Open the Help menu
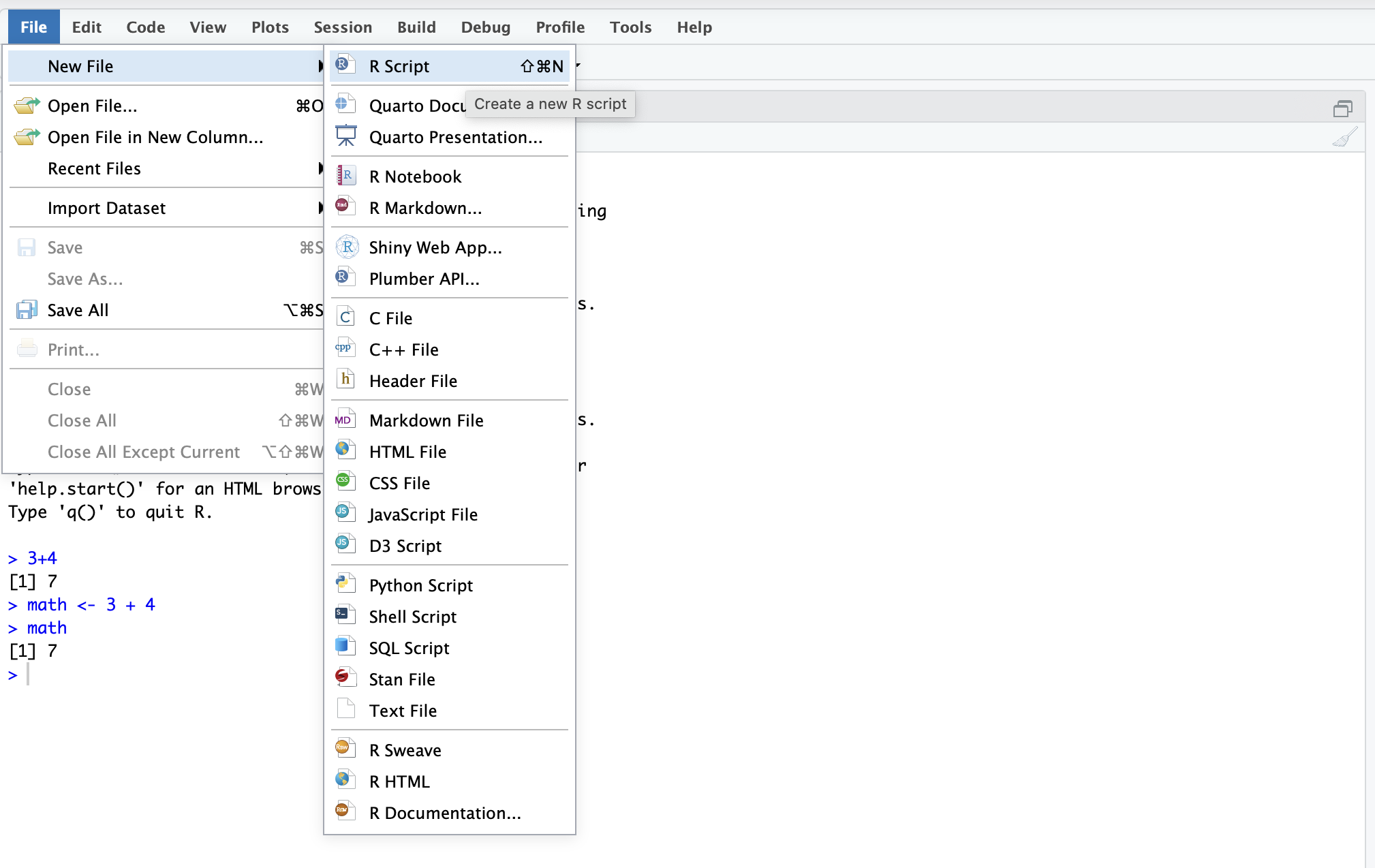This screenshot has width=1375, height=868. tap(694, 27)
